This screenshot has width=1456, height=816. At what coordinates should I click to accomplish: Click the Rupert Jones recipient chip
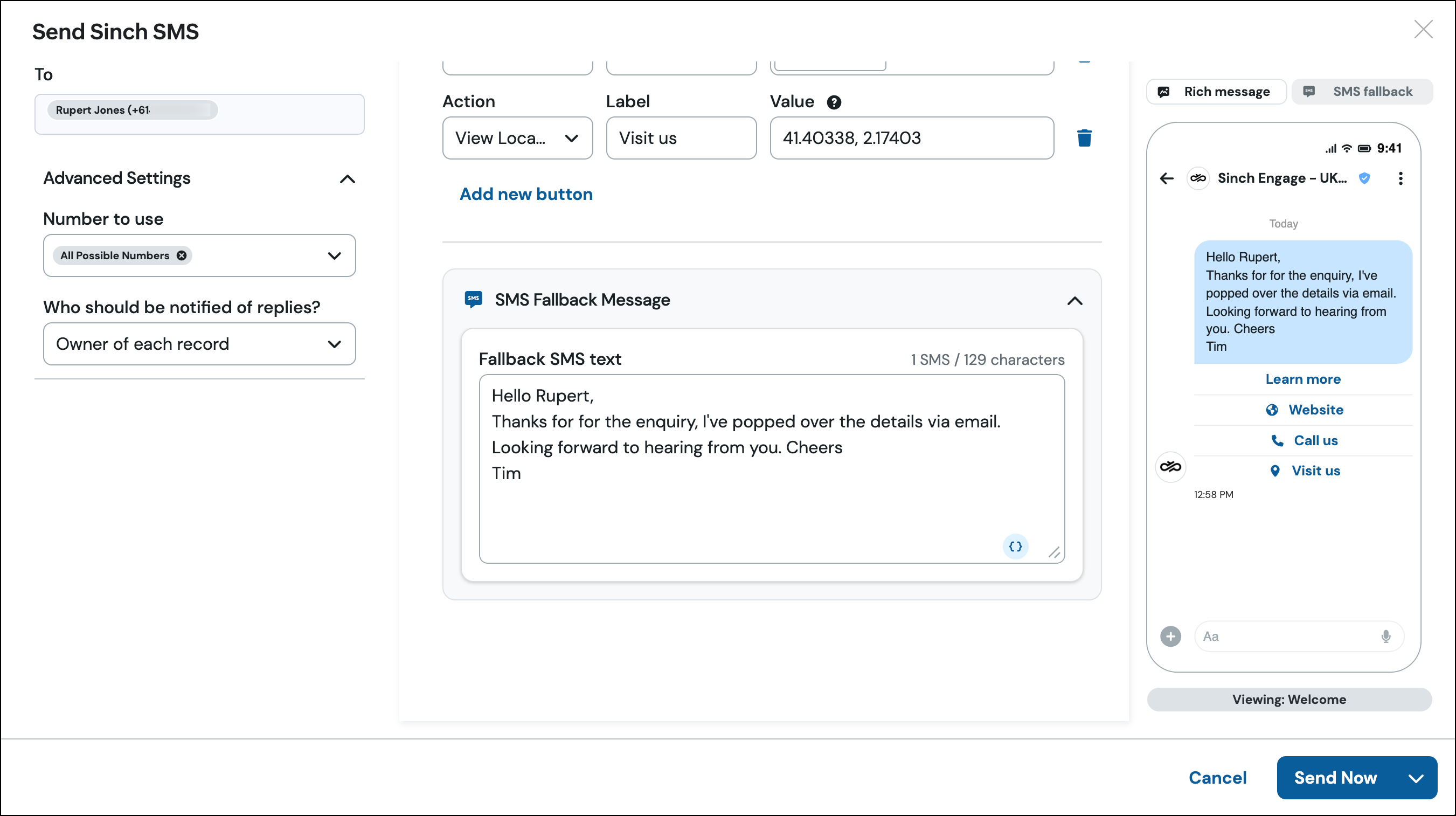(132, 110)
